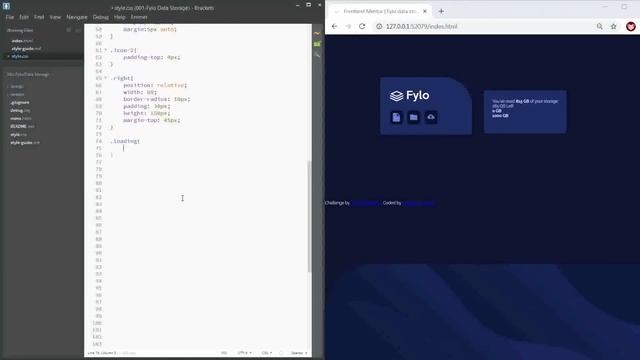Open the File menu in Brackets

click(10, 17)
